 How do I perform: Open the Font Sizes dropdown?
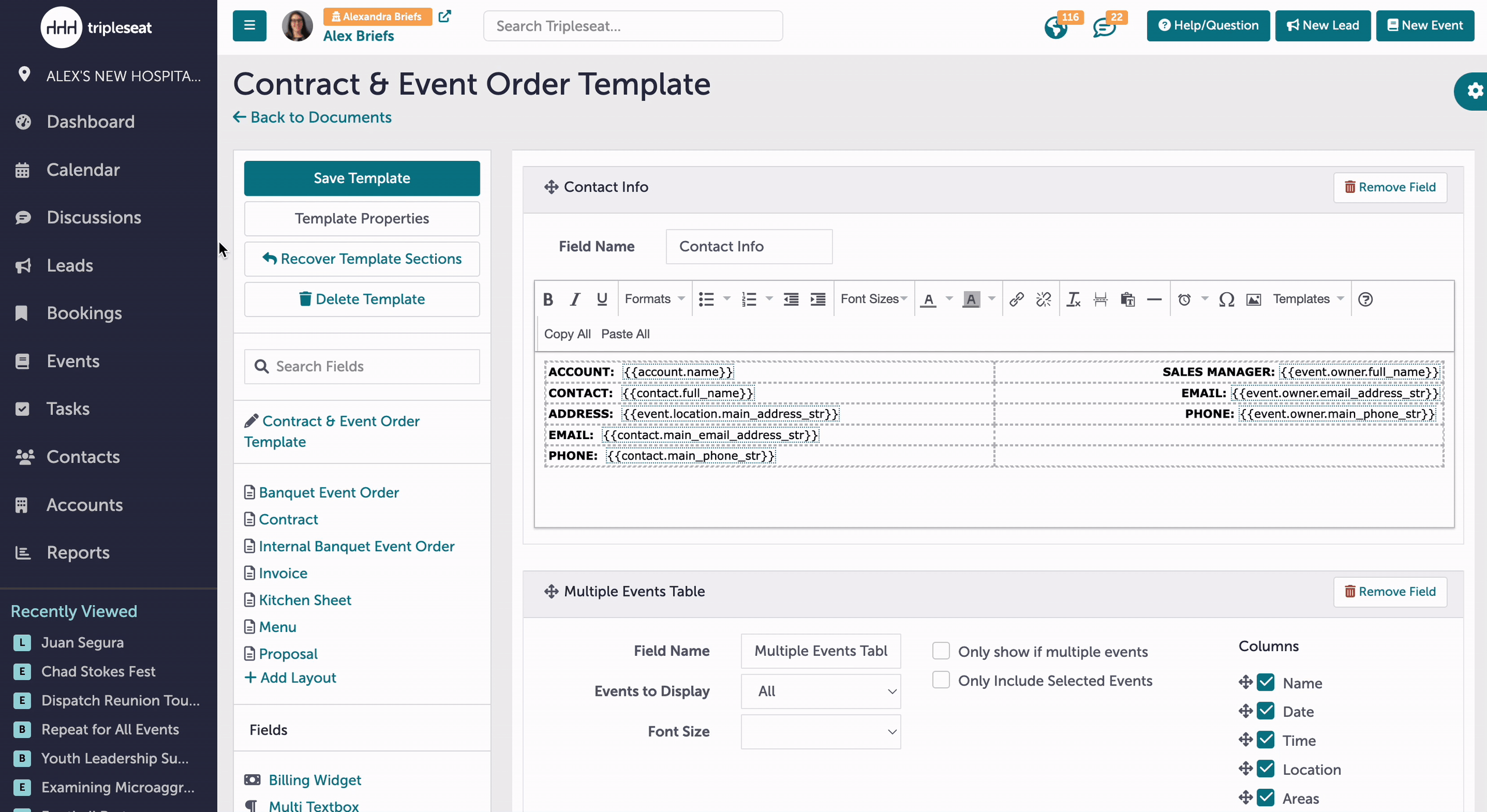click(874, 299)
